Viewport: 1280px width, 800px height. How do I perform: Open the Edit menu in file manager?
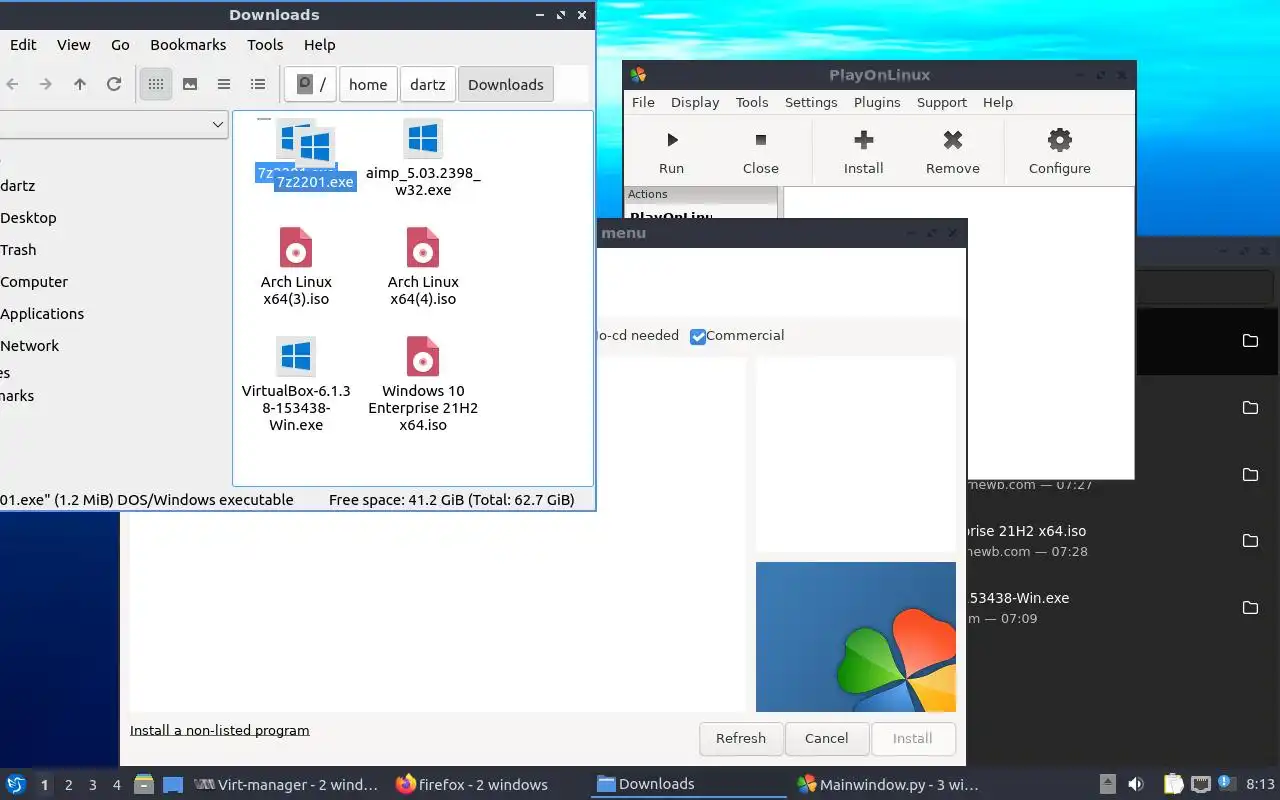23,45
